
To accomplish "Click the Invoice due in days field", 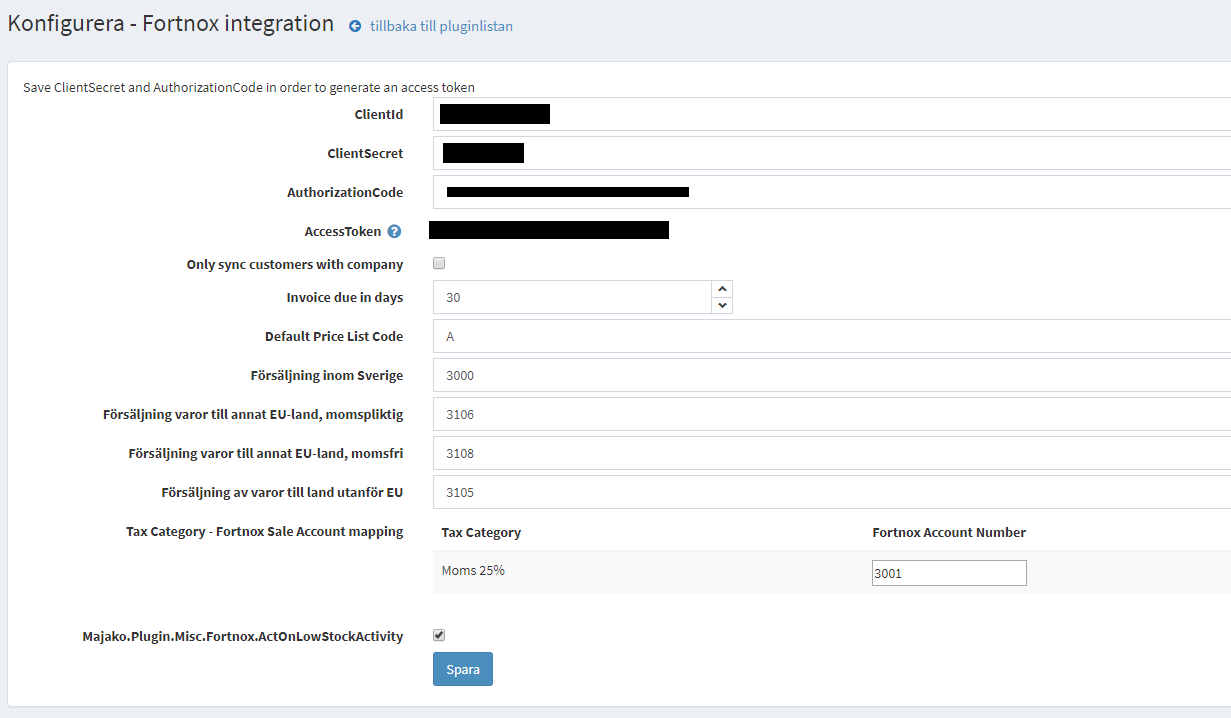I will (x=572, y=297).
